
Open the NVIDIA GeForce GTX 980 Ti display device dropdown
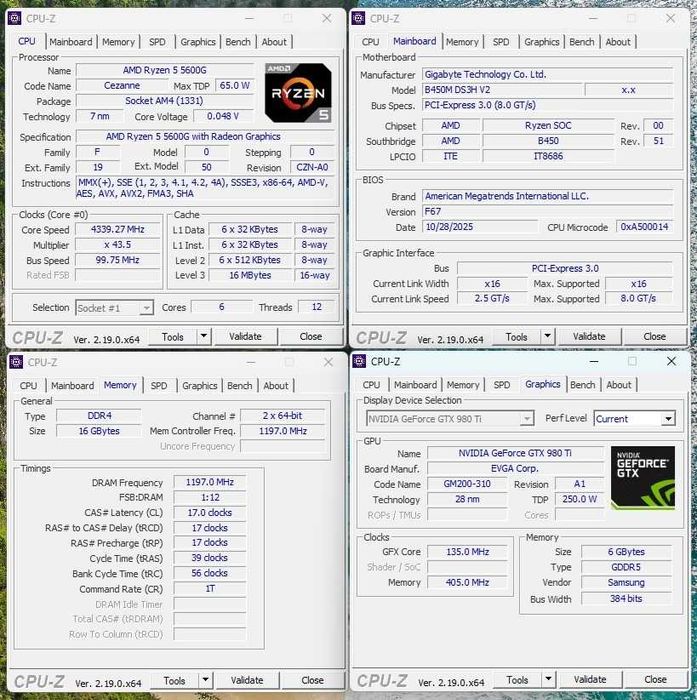450,419
